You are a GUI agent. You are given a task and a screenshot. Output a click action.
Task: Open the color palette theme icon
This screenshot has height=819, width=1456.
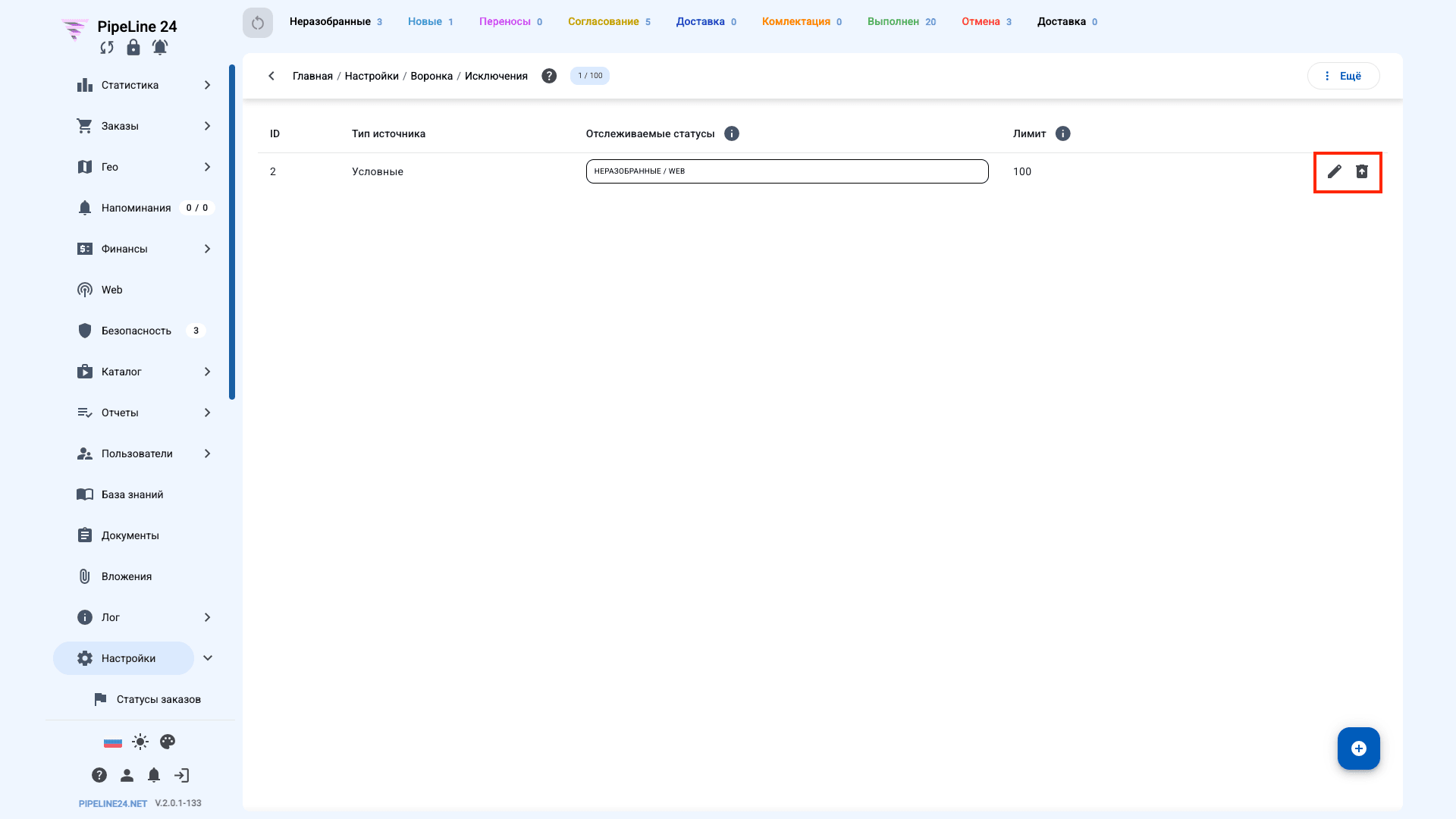click(x=168, y=742)
